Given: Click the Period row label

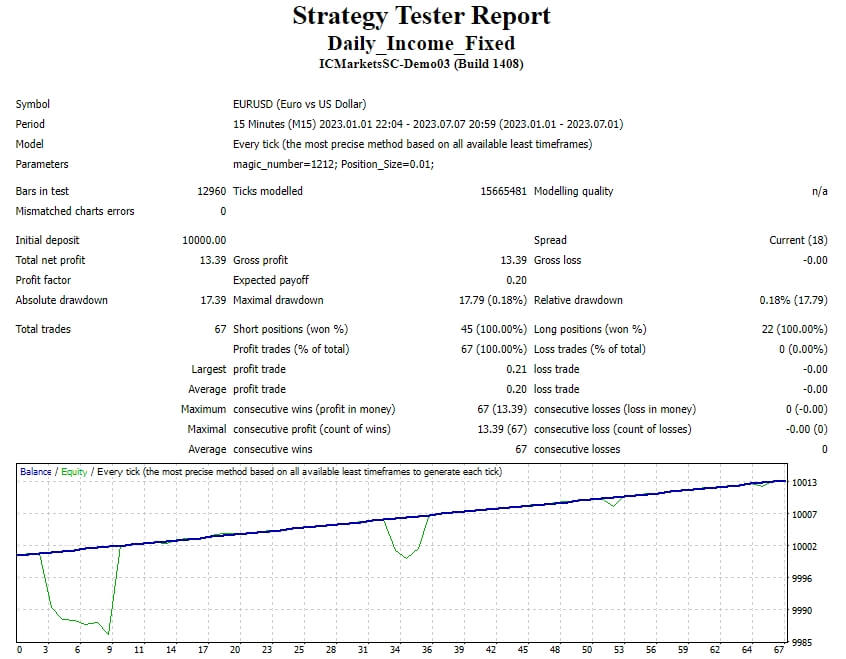Looking at the screenshot, I should [x=30, y=124].
